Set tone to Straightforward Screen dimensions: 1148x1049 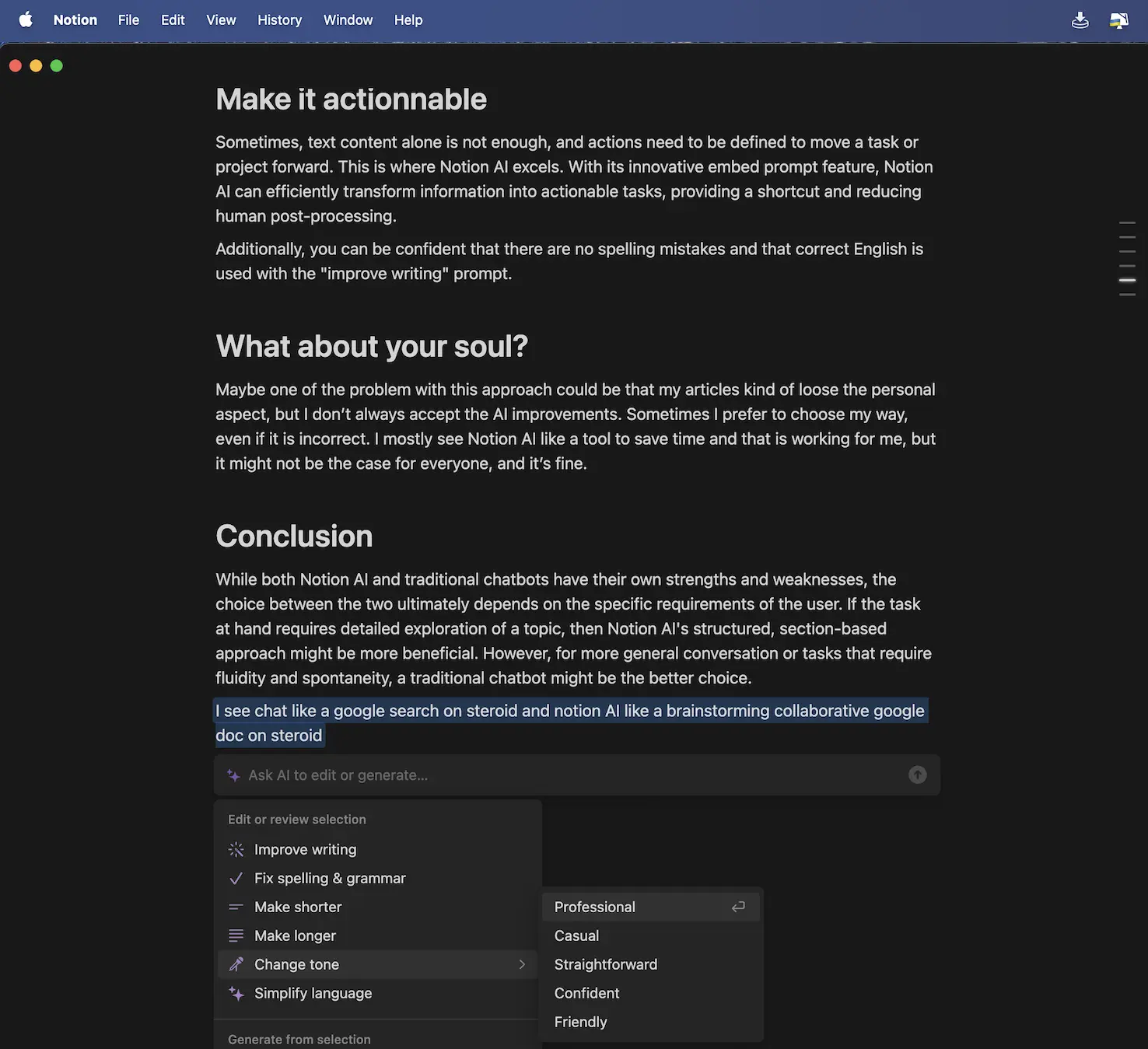coord(651,964)
